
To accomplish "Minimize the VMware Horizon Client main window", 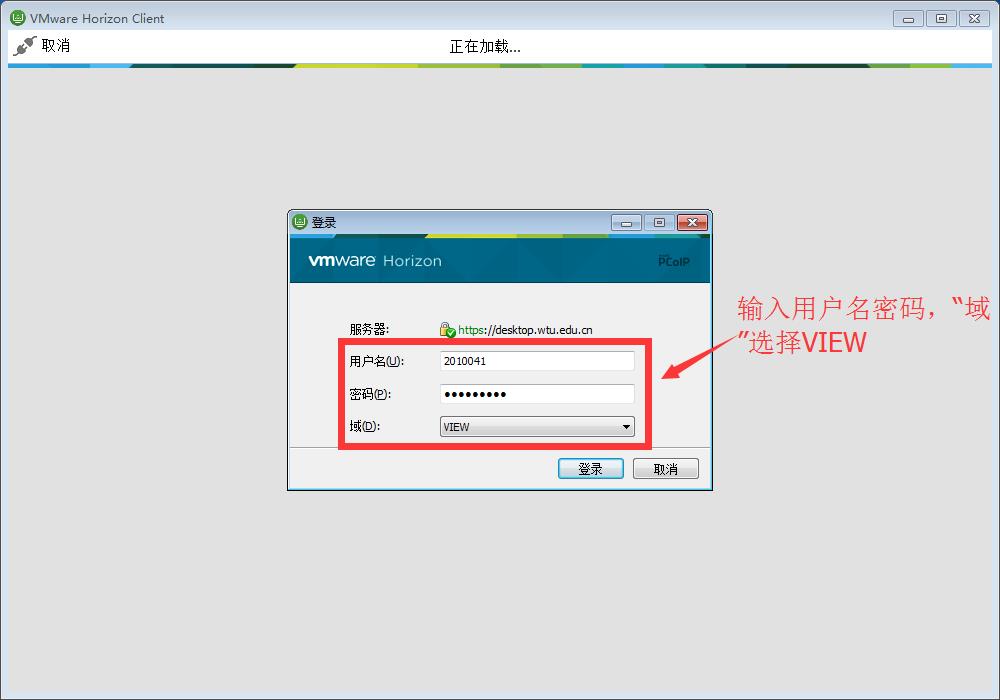I will (x=909, y=18).
